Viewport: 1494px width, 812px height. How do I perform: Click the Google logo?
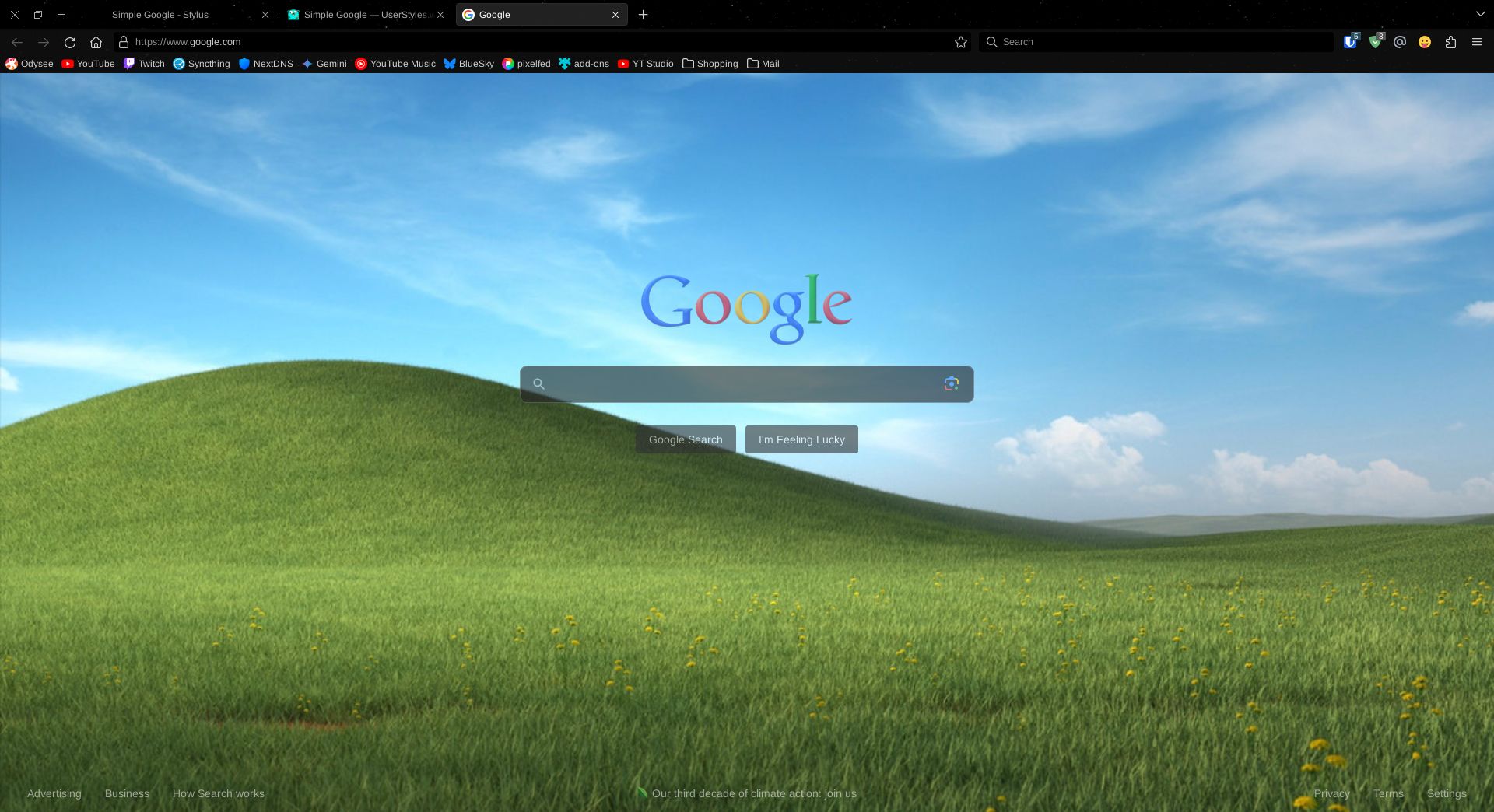tap(746, 308)
